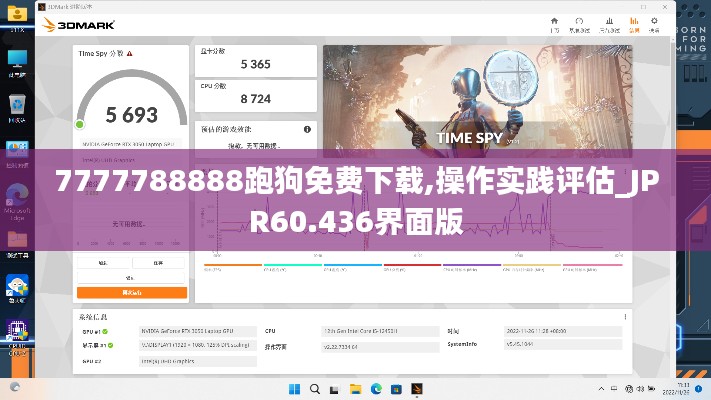711x400 pixels.
Task: Open File Explorer from the taskbar
Action: pyautogui.click(x=356, y=388)
